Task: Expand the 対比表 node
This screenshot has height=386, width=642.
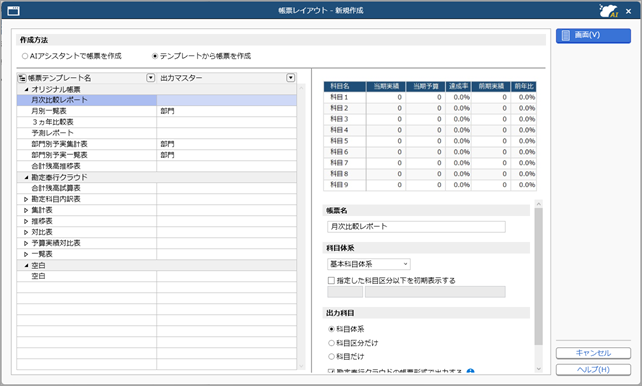Action: 26,233
